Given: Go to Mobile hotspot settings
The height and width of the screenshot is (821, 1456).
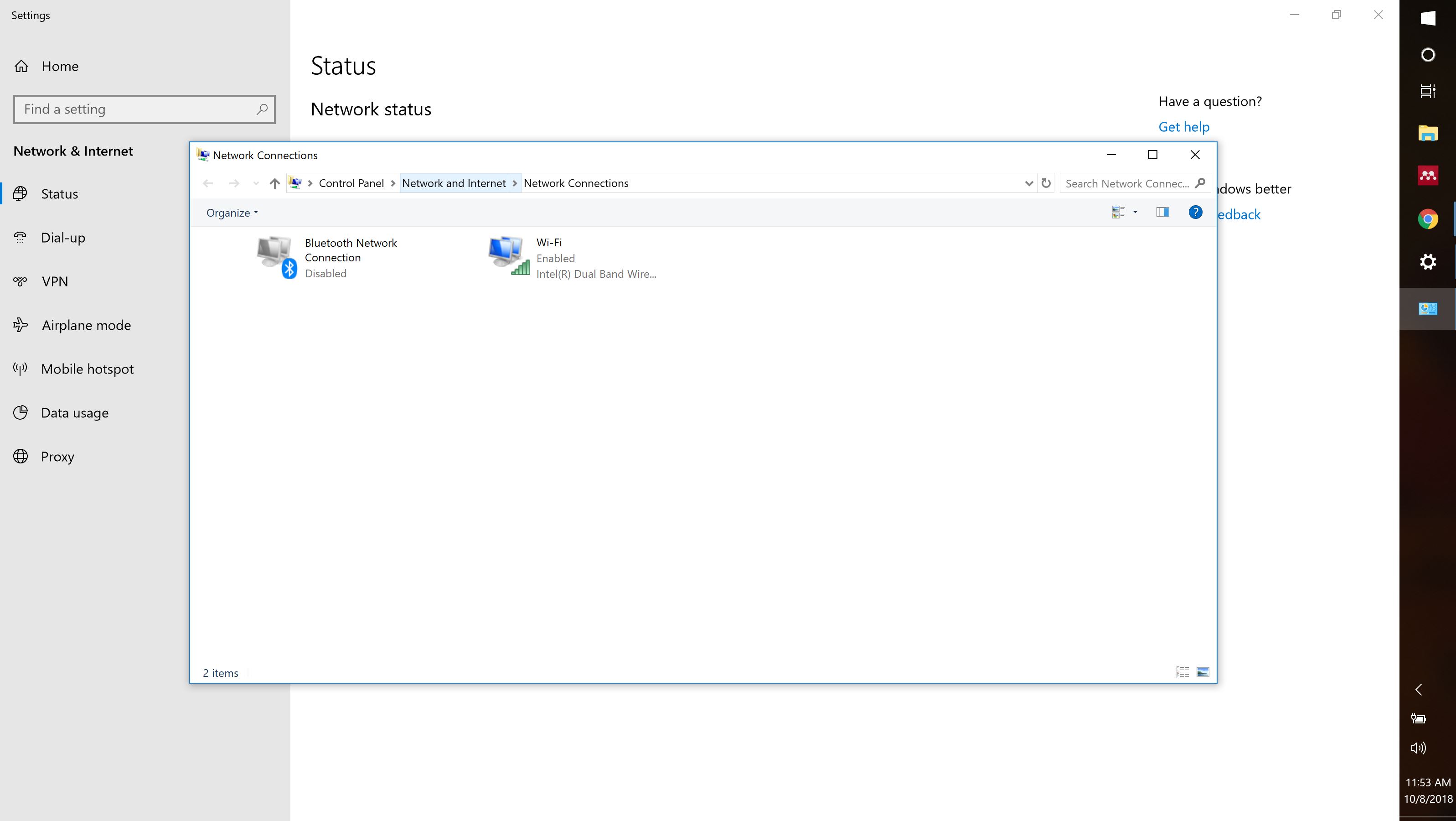Looking at the screenshot, I should [x=87, y=369].
